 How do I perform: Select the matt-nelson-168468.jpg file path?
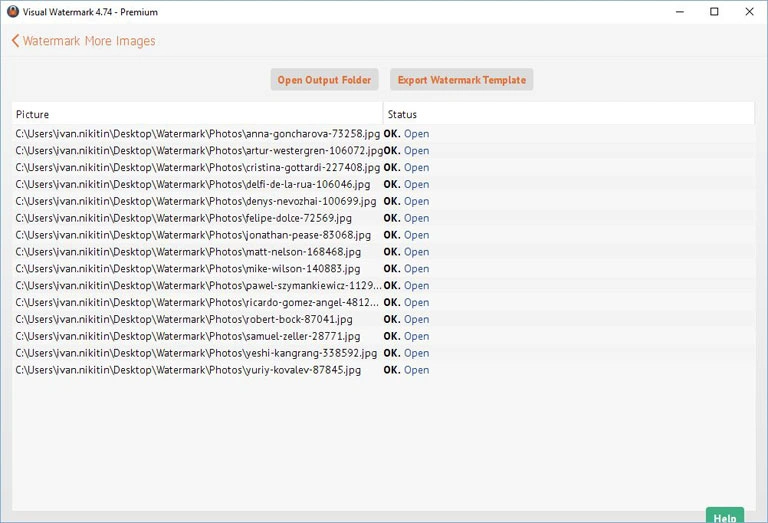tap(188, 252)
